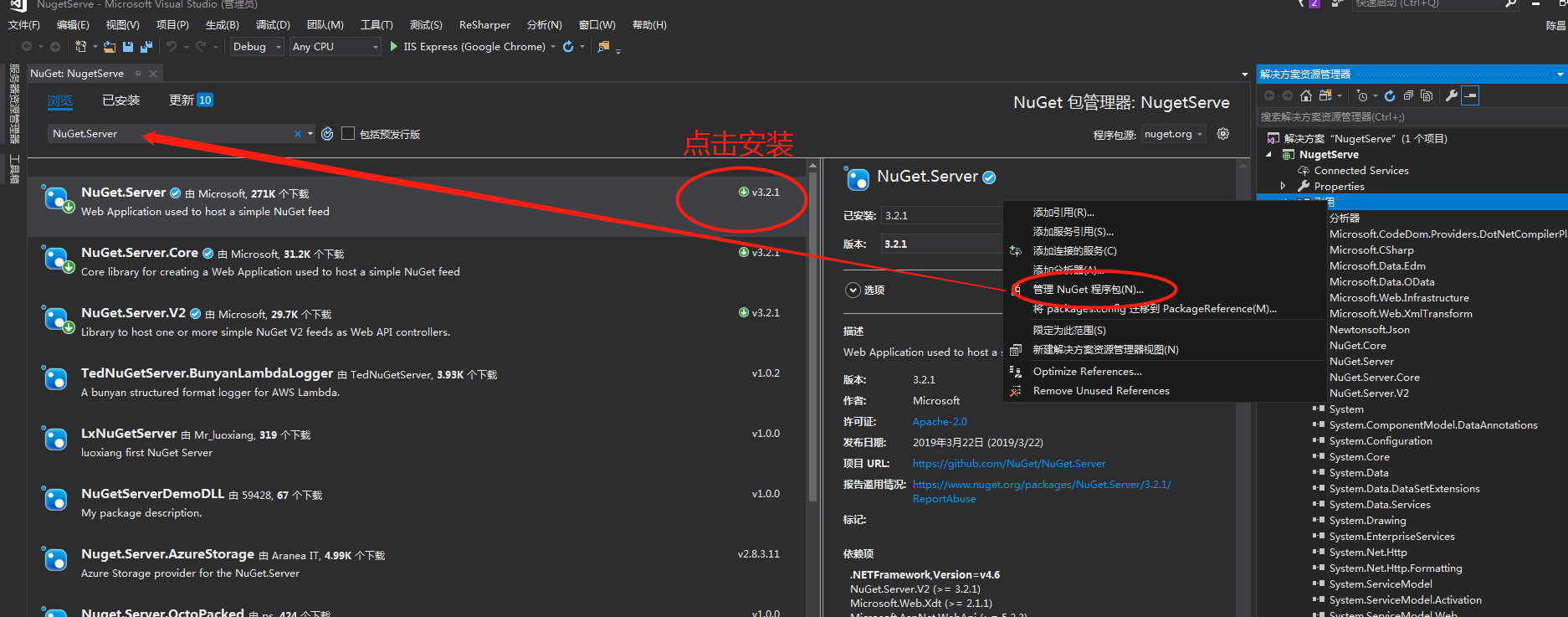Image resolution: width=1568 pixels, height=617 pixels.
Task: Open the nuget.org ReportAbuse link
Action: click(x=1042, y=491)
